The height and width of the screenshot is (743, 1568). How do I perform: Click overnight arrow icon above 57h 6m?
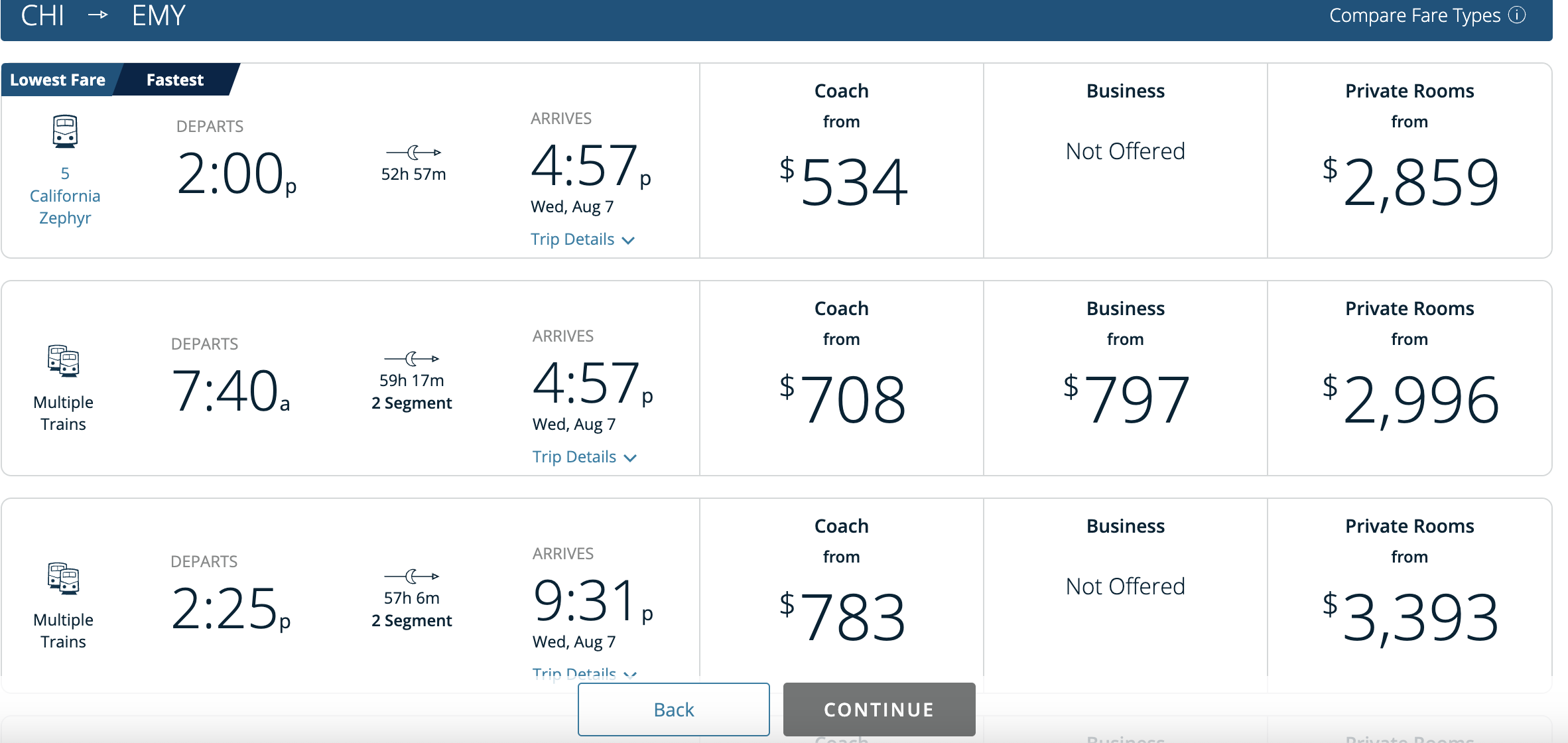coord(412,576)
